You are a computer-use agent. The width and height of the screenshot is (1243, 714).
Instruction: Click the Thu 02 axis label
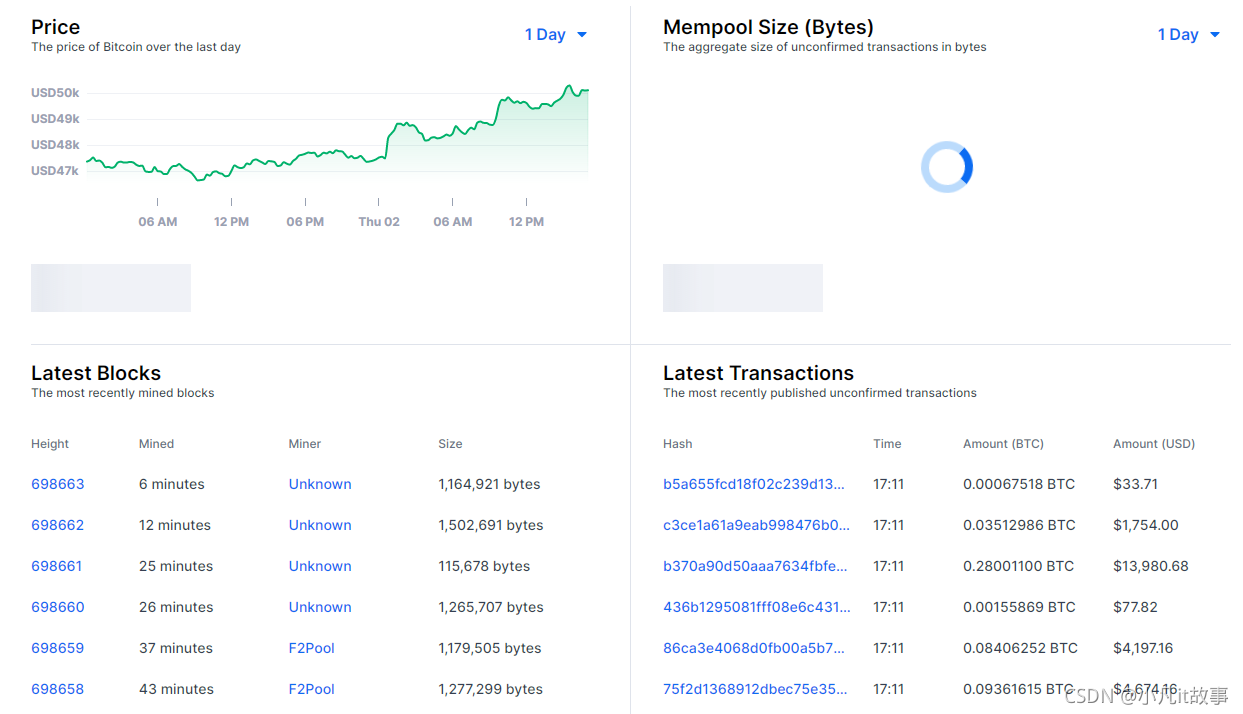click(379, 222)
